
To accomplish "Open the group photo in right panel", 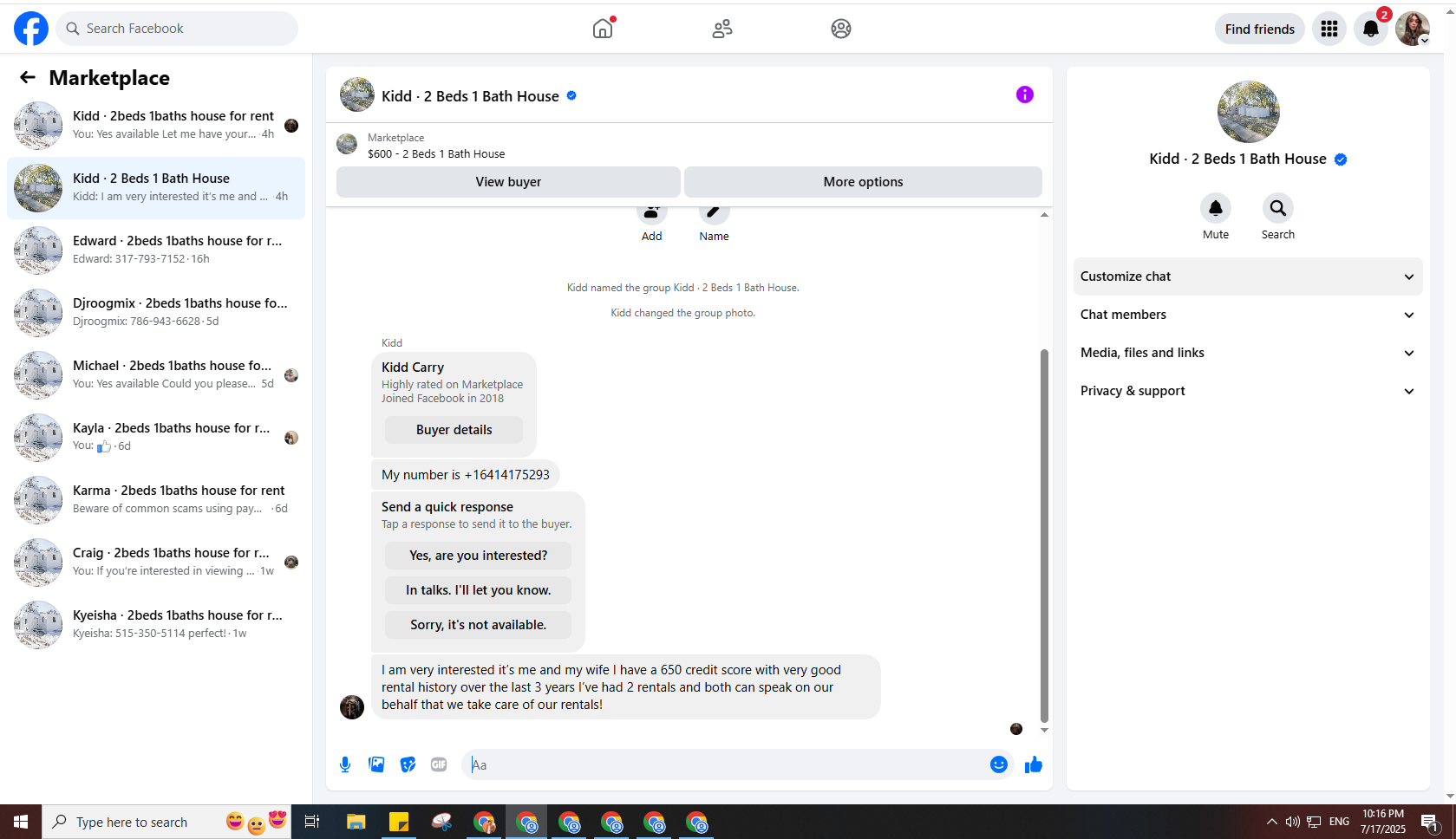I will pos(1248,112).
